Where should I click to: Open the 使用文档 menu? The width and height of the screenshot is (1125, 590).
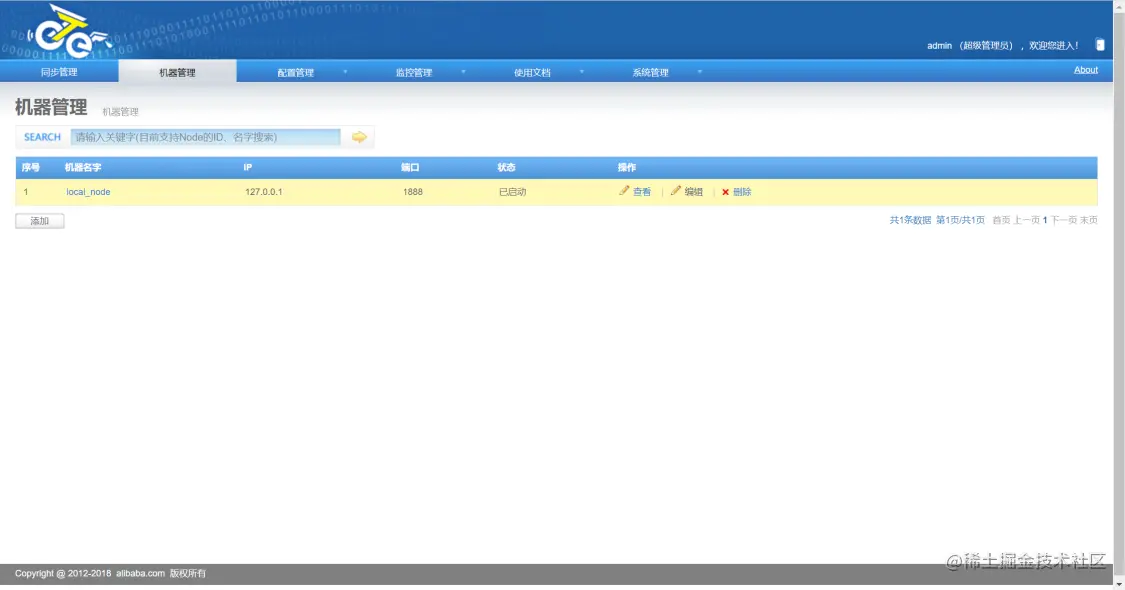pos(532,72)
